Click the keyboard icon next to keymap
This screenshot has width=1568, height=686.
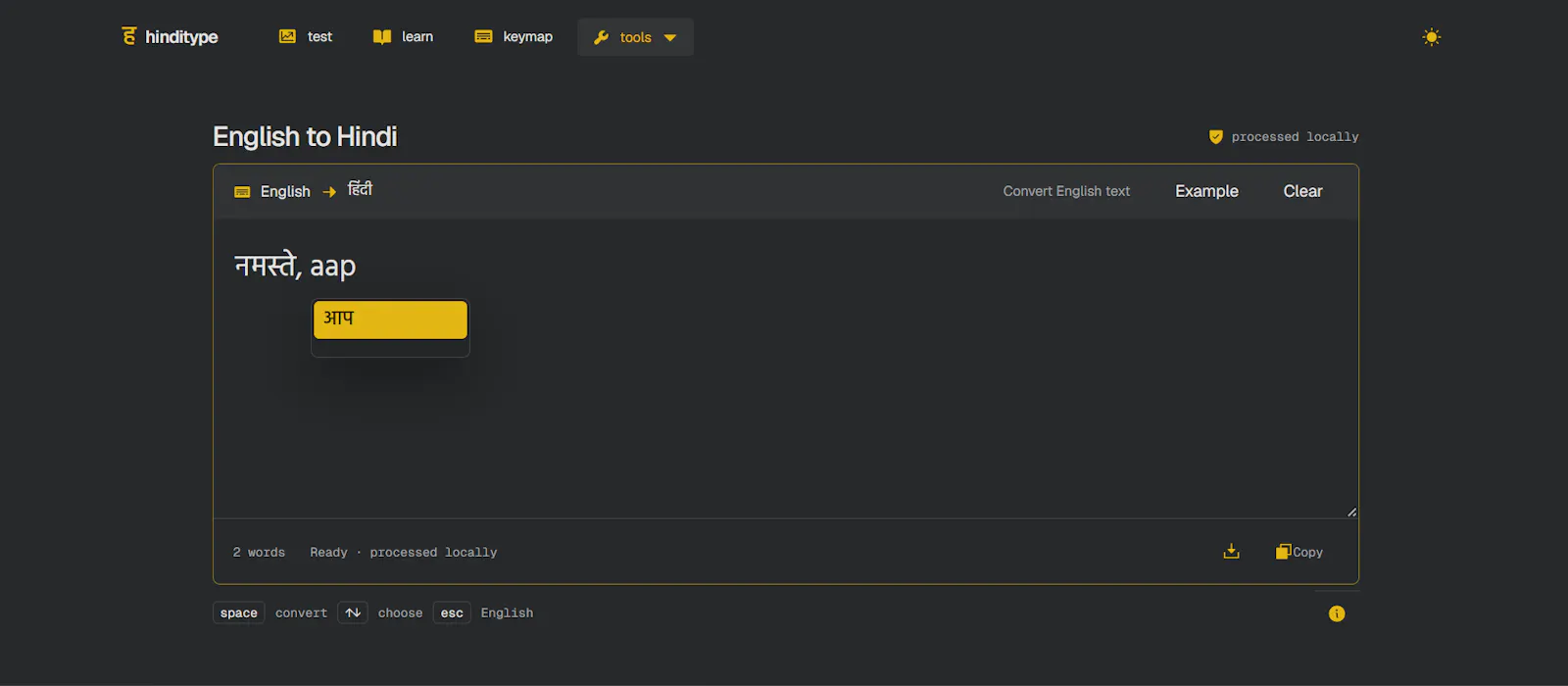pyautogui.click(x=483, y=36)
